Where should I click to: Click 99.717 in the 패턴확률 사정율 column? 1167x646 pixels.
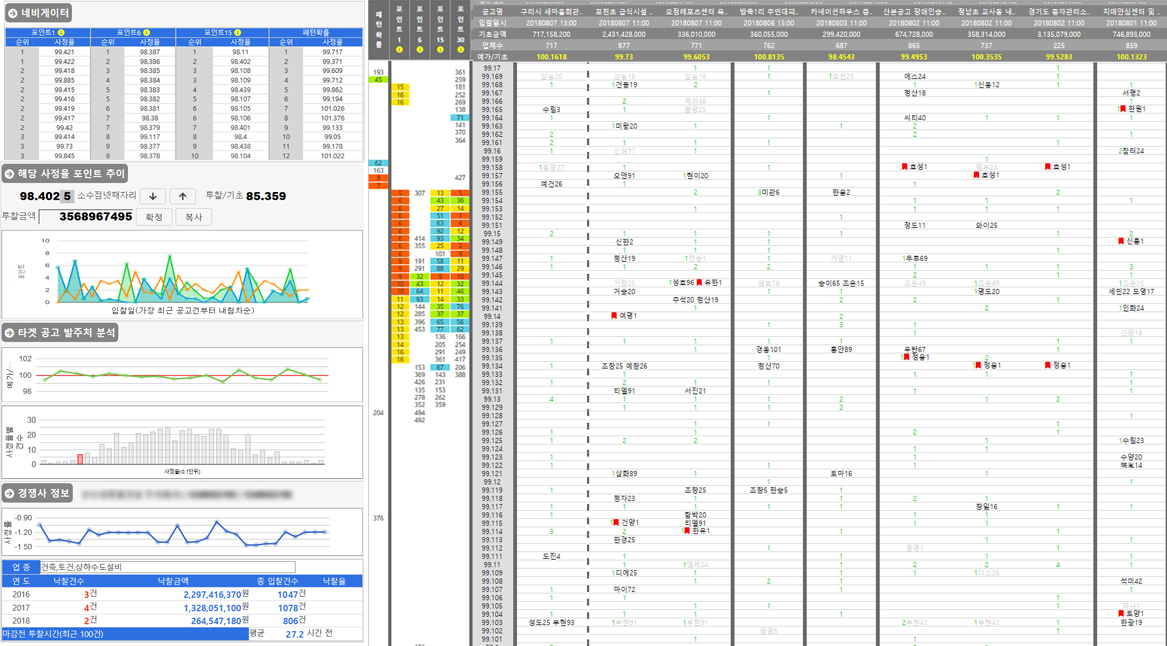(333, 52)
